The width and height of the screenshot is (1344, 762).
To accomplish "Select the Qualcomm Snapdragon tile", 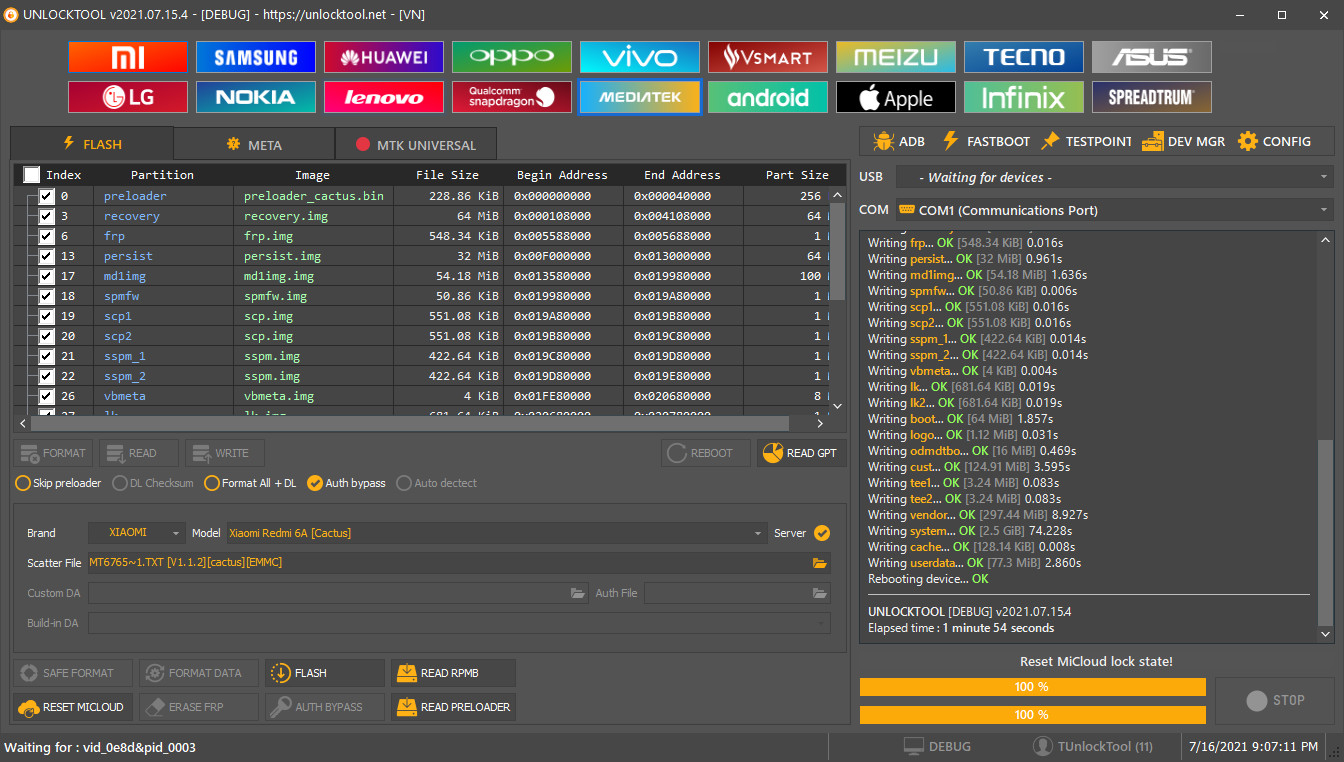I will [512, 97].
